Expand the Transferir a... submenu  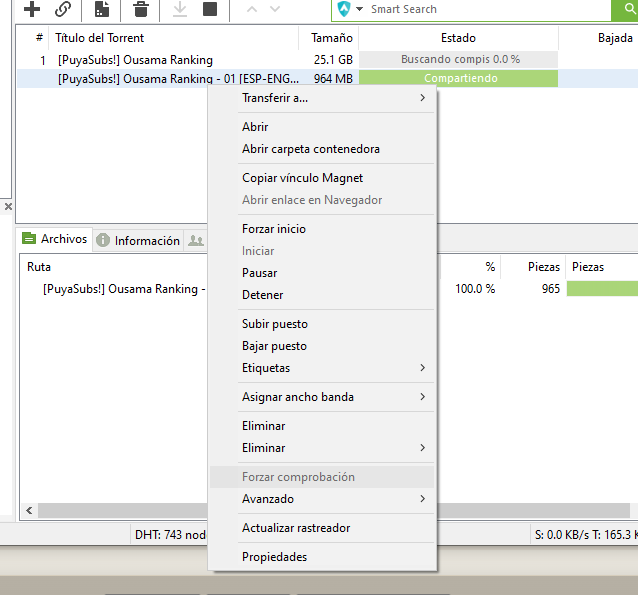click(322, 98)
